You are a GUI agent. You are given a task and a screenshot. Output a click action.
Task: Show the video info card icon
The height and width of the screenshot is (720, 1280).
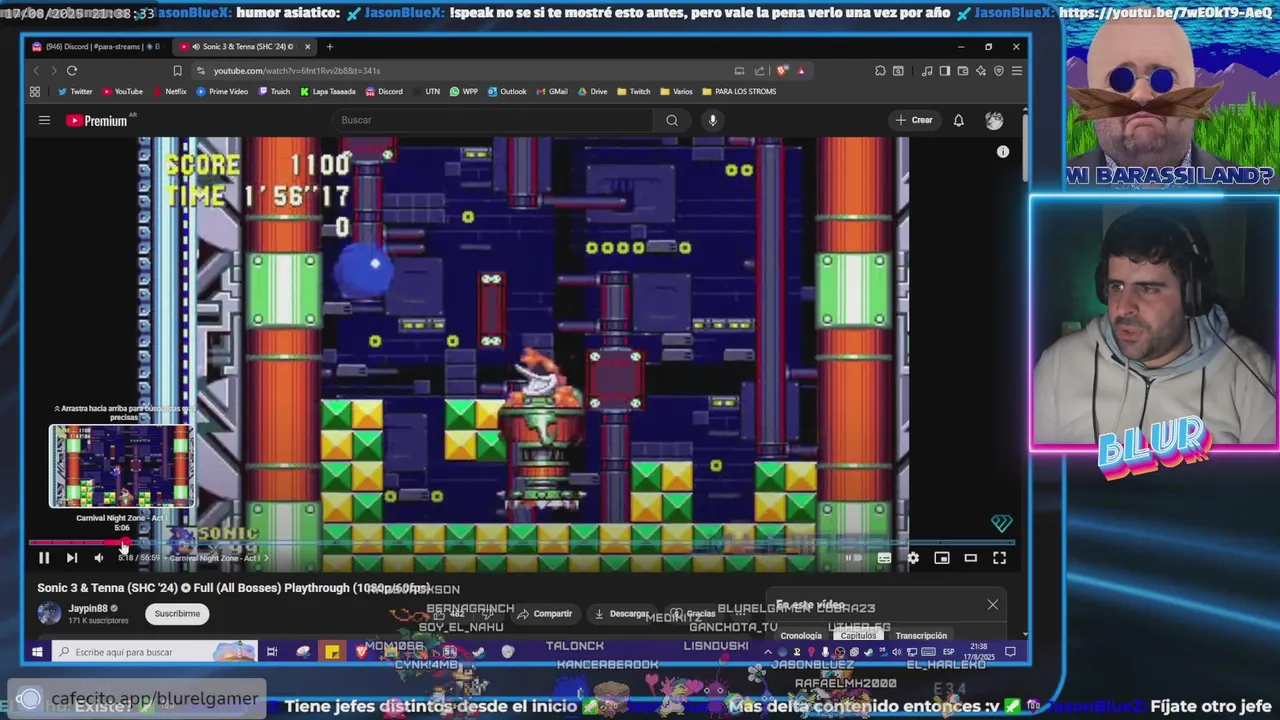pos(1003,152)
